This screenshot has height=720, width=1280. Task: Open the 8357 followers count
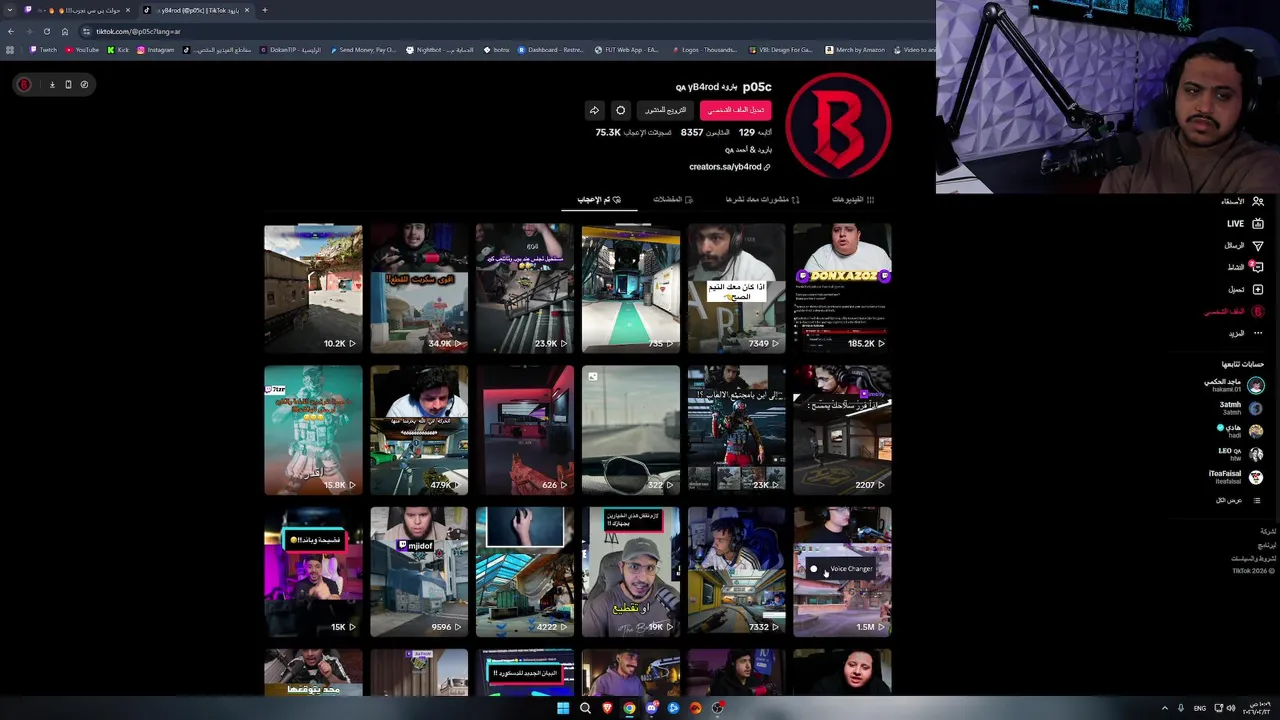pyautogui.click(x=705, y=132)
